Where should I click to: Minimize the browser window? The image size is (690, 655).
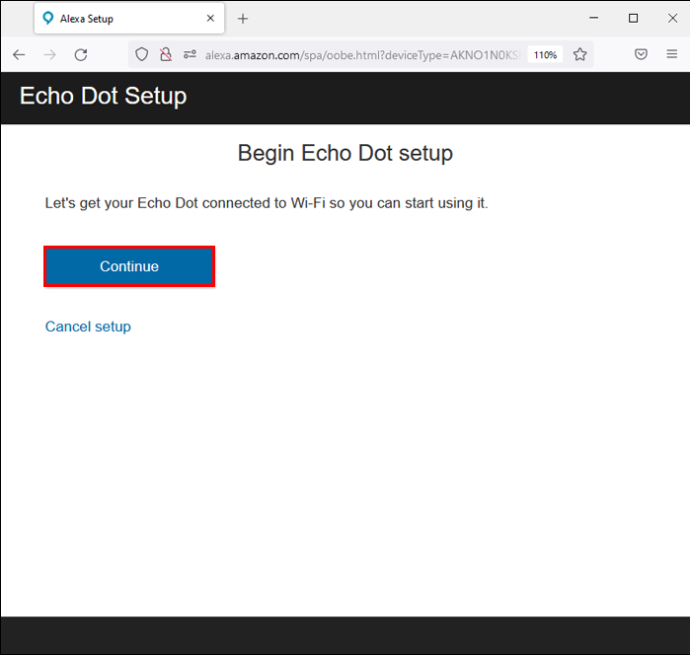click(x=594, y=18)
